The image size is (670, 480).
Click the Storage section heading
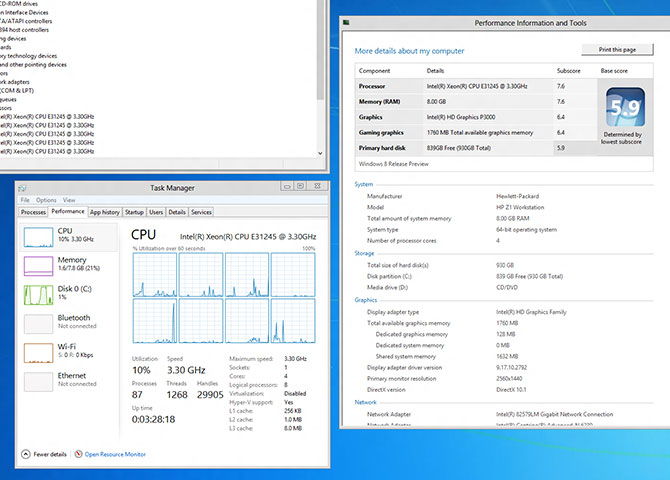[x=364, y=253]
